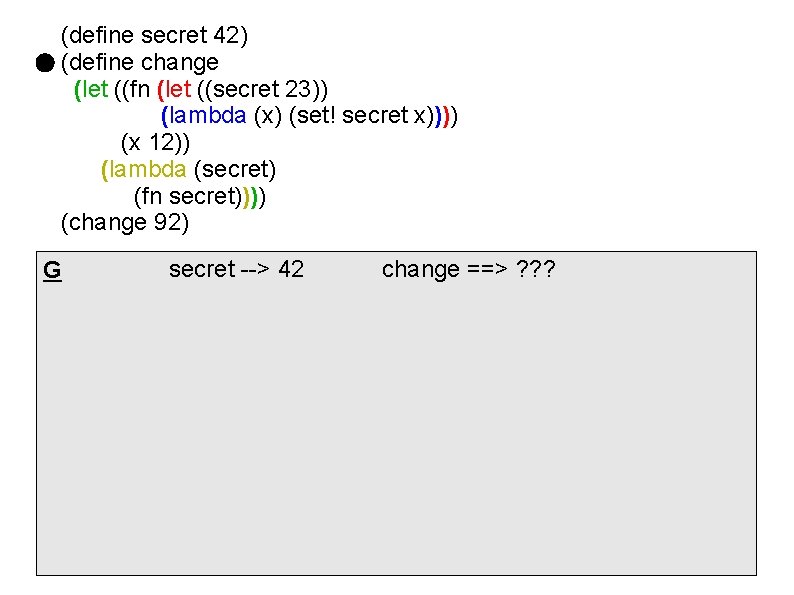Click the number 42 in the environment box
The width and height of the screenshot is (794, 595).
coord(291,269)
